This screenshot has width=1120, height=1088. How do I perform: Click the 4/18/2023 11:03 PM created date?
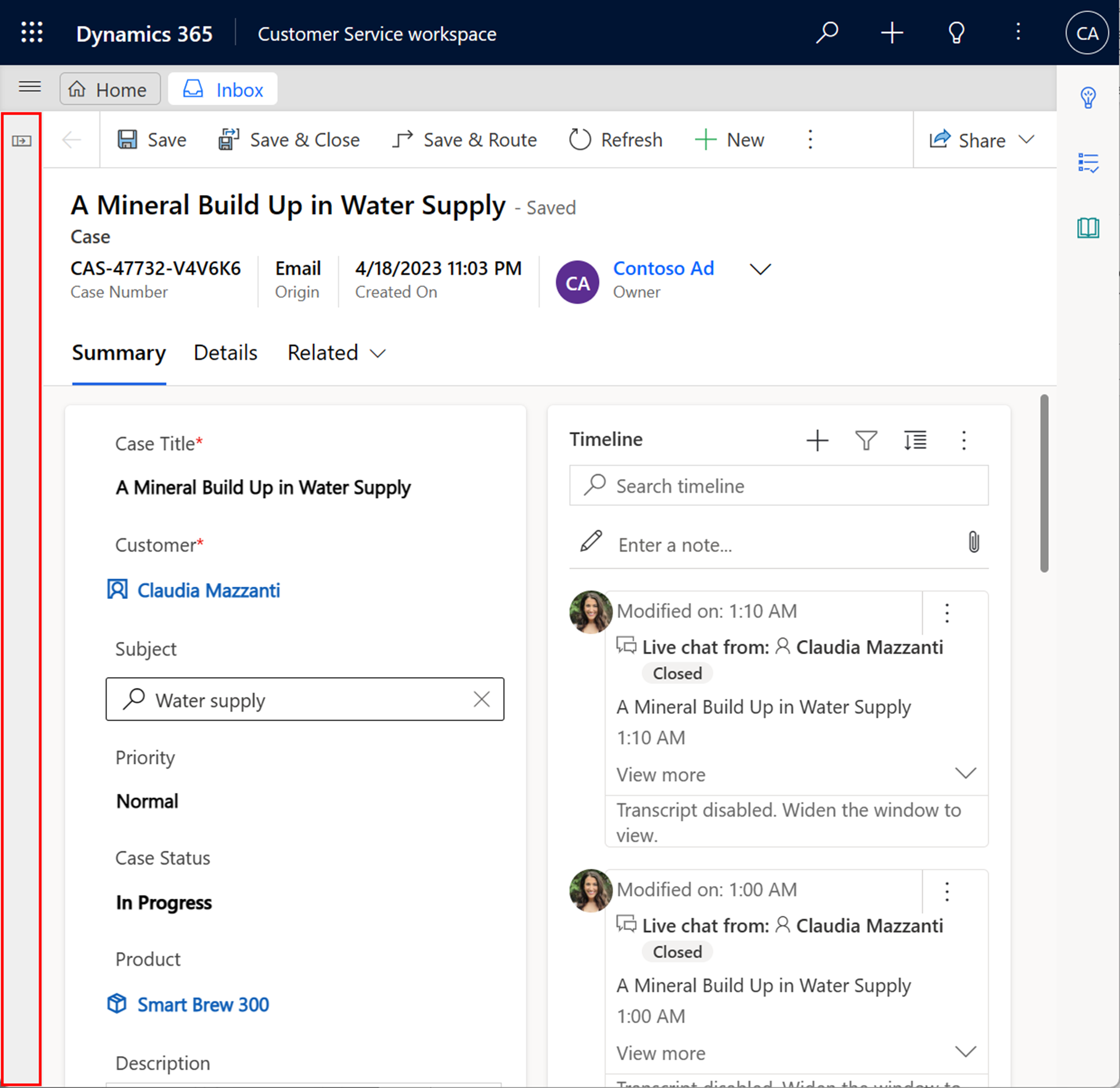[438, 268]
